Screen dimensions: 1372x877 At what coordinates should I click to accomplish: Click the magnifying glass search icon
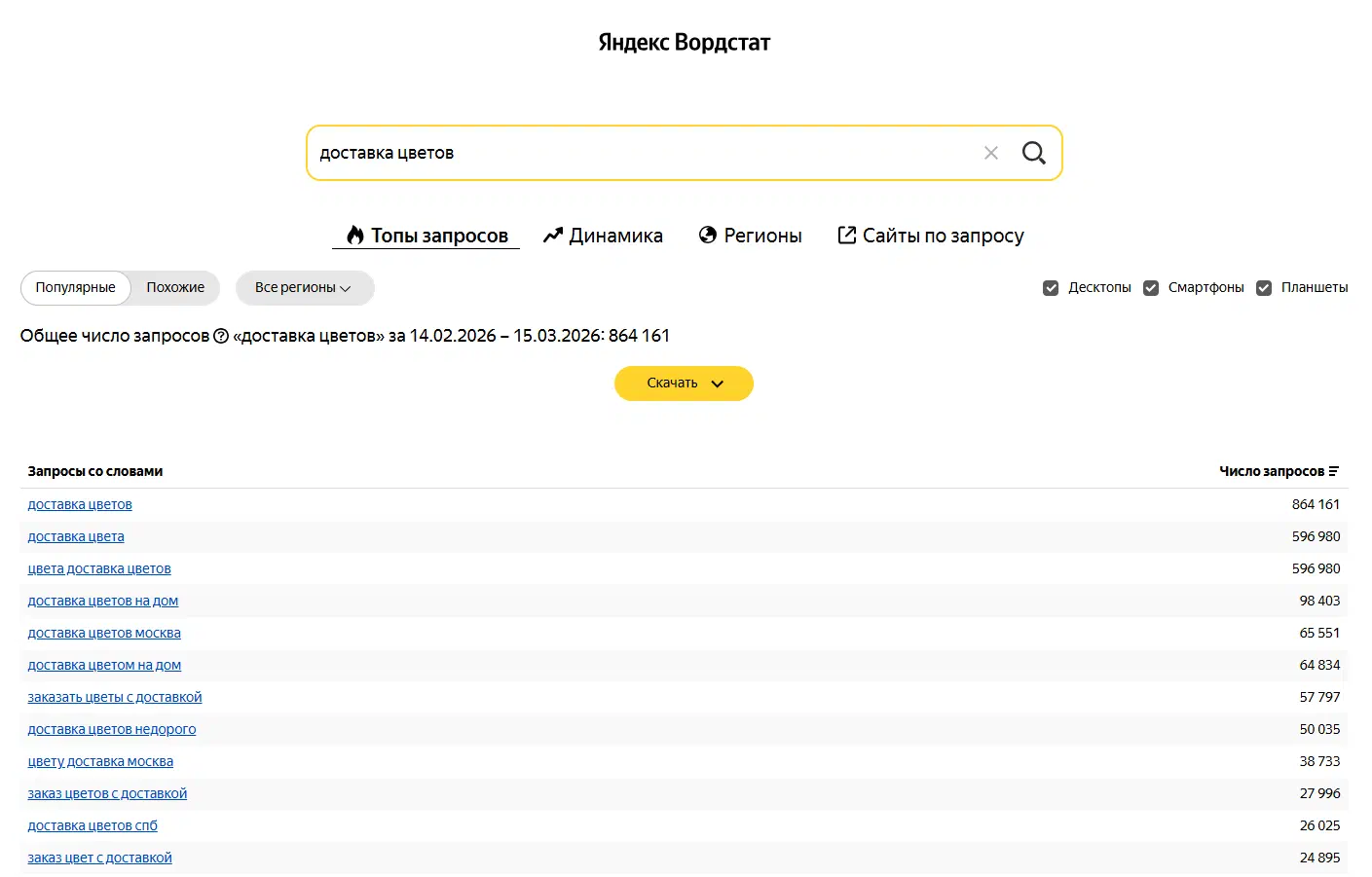click(1033, 153)
